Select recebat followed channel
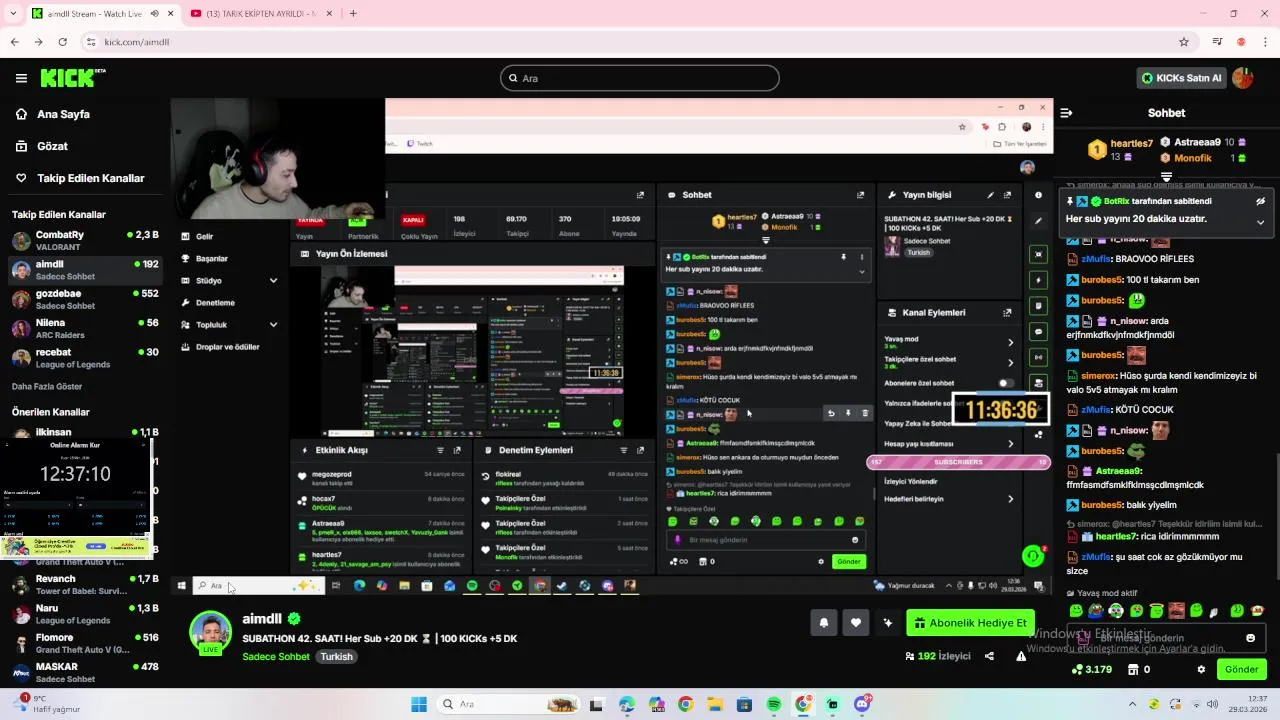 pyautogui.click(x=84, y=358)
